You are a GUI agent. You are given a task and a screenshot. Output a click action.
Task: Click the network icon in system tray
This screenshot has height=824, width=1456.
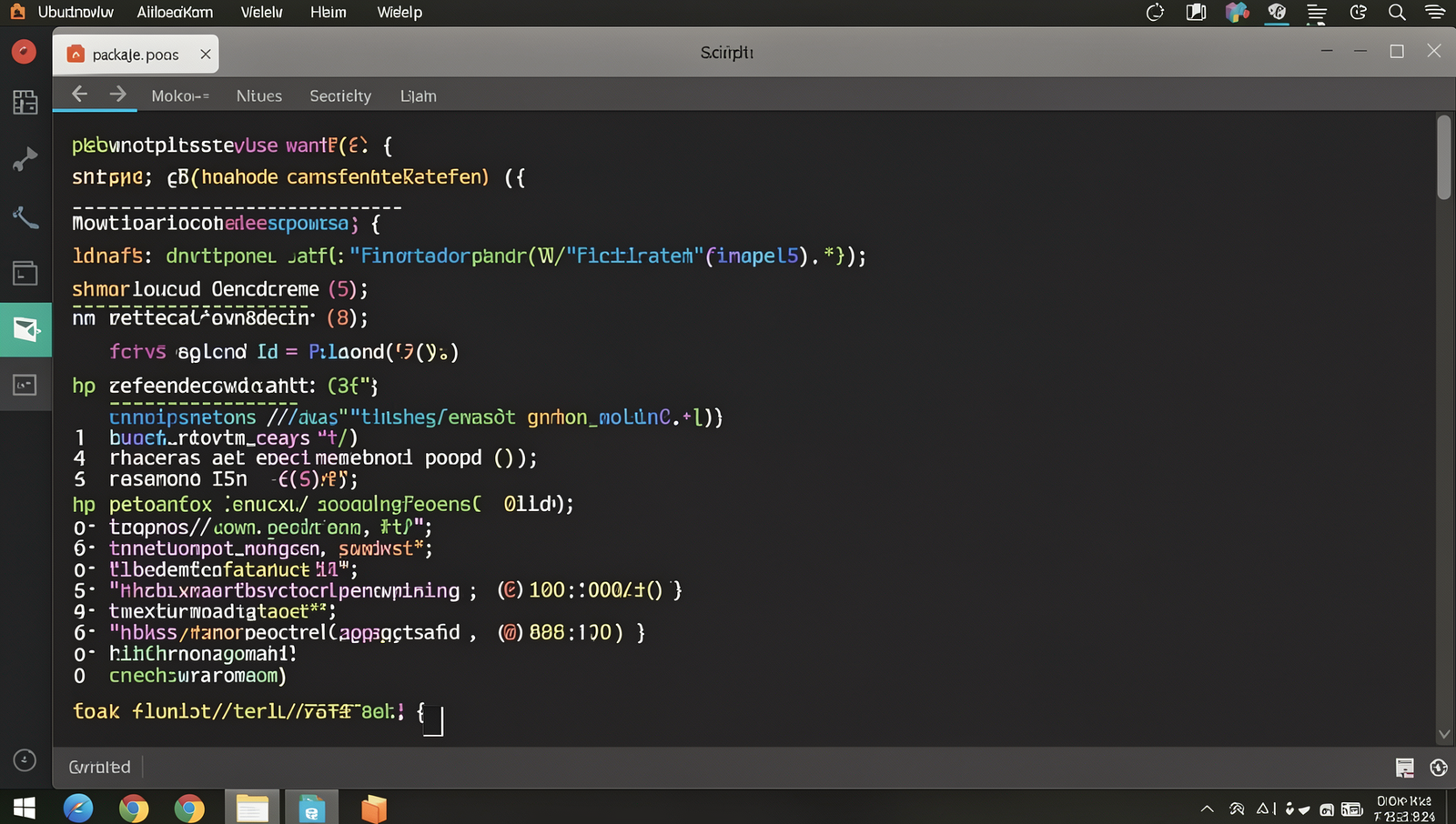coord(1237,809)
